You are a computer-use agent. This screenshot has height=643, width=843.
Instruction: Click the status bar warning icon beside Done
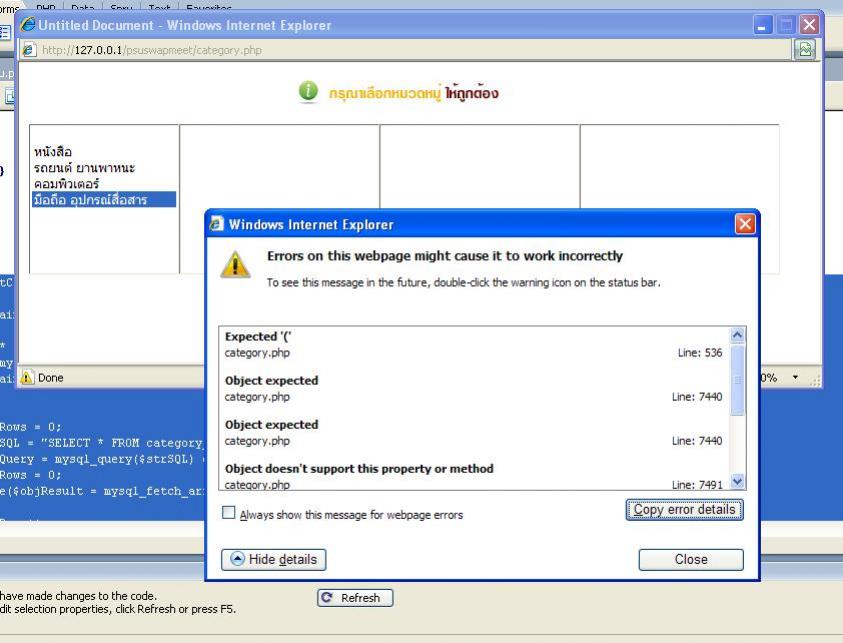coord(26,377)
